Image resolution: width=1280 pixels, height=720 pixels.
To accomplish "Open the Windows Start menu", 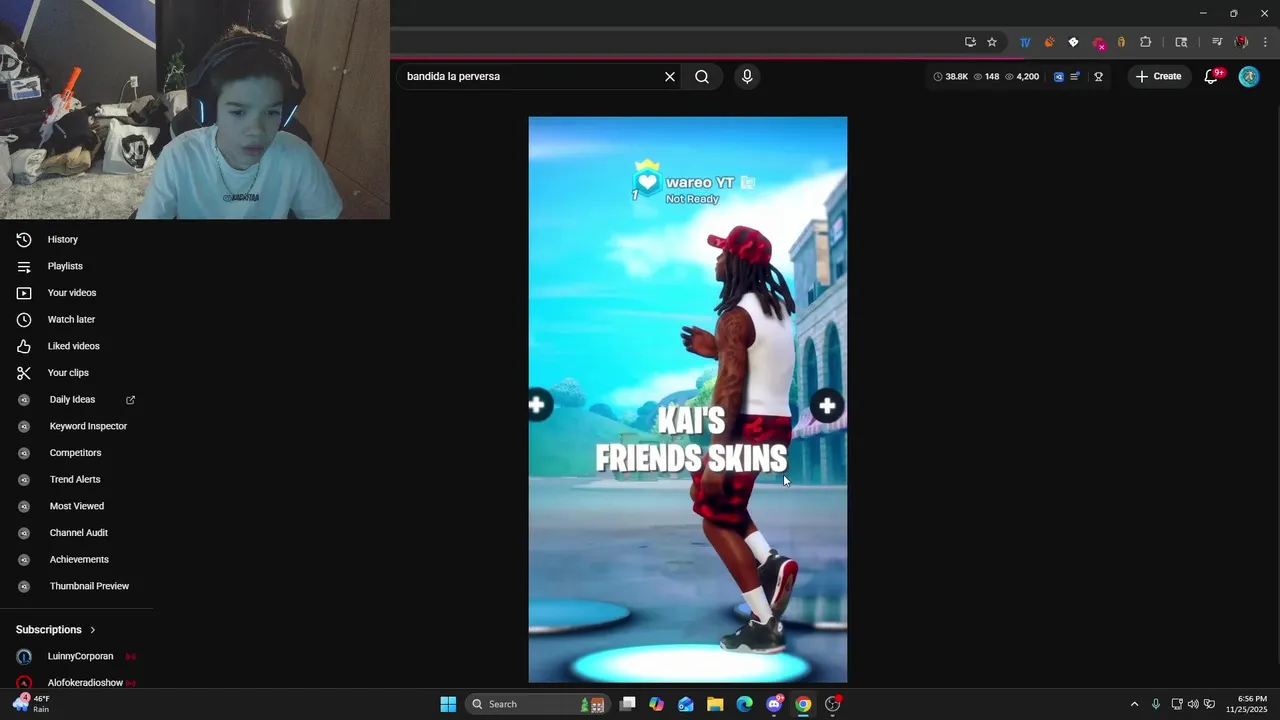I will pyautogui.click(x=448, y=704).
